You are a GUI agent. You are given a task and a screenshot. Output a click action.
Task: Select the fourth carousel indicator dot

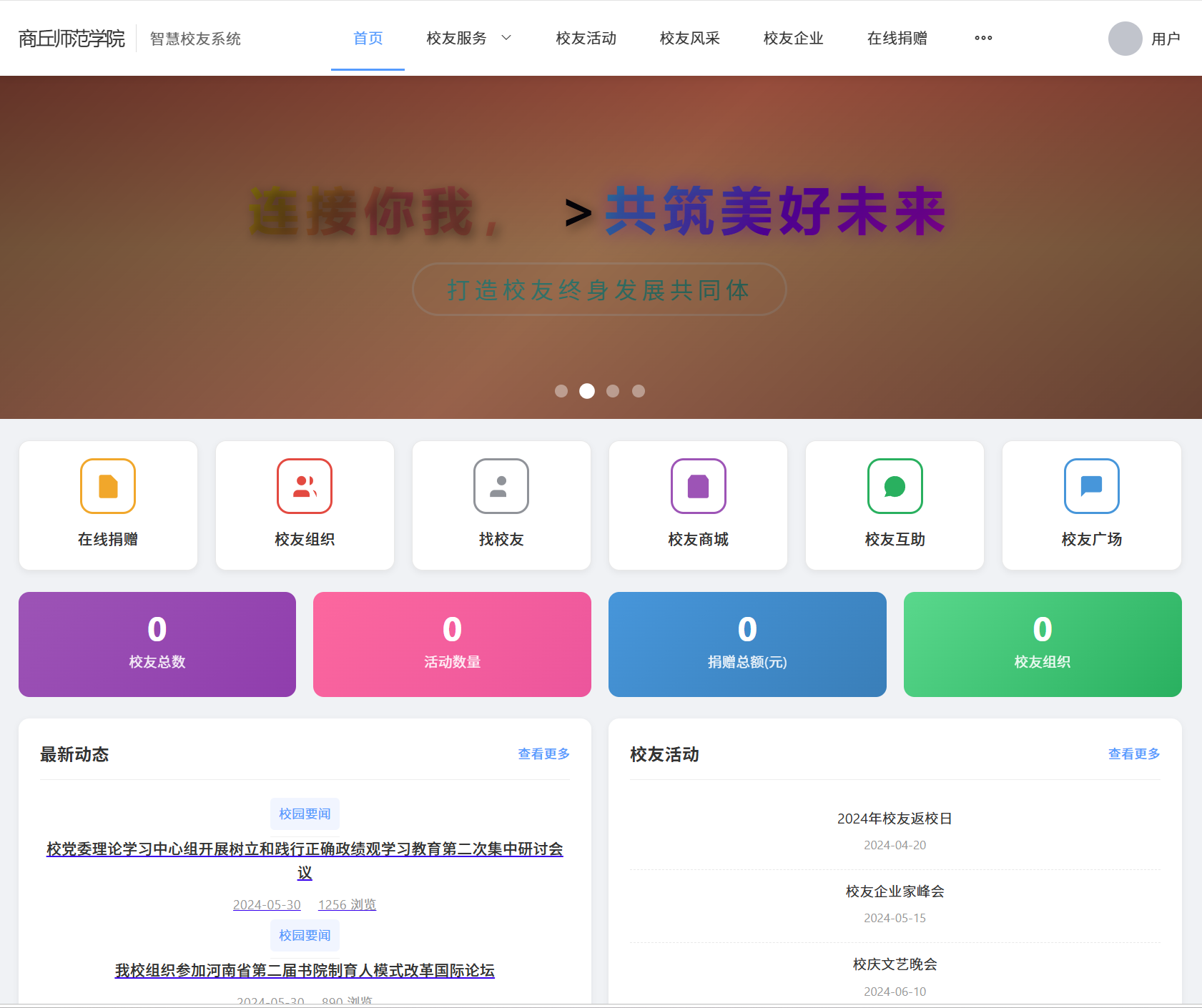(639, 391)
